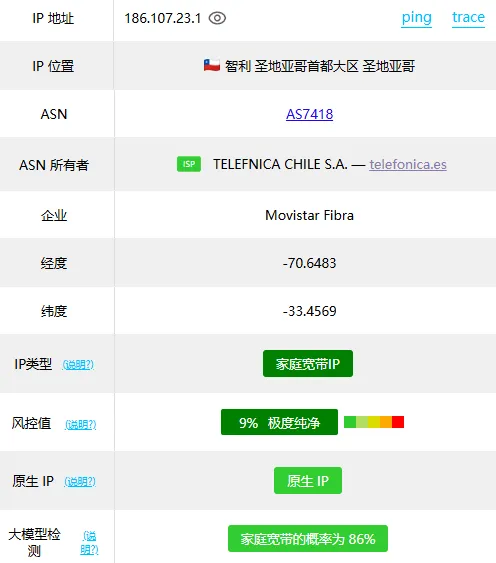Viewport: 496px width, 563px height.
Task: Open the 说明 link next to 原生 IP
Action: pyautogui.click(x=80, y=481)
